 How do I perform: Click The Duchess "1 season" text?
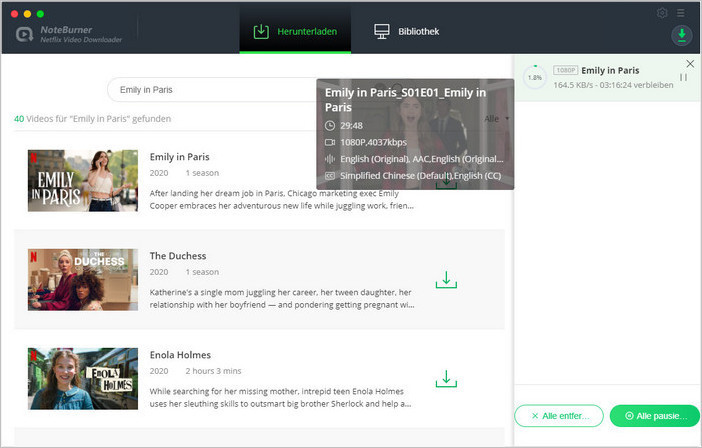point(202,272)
